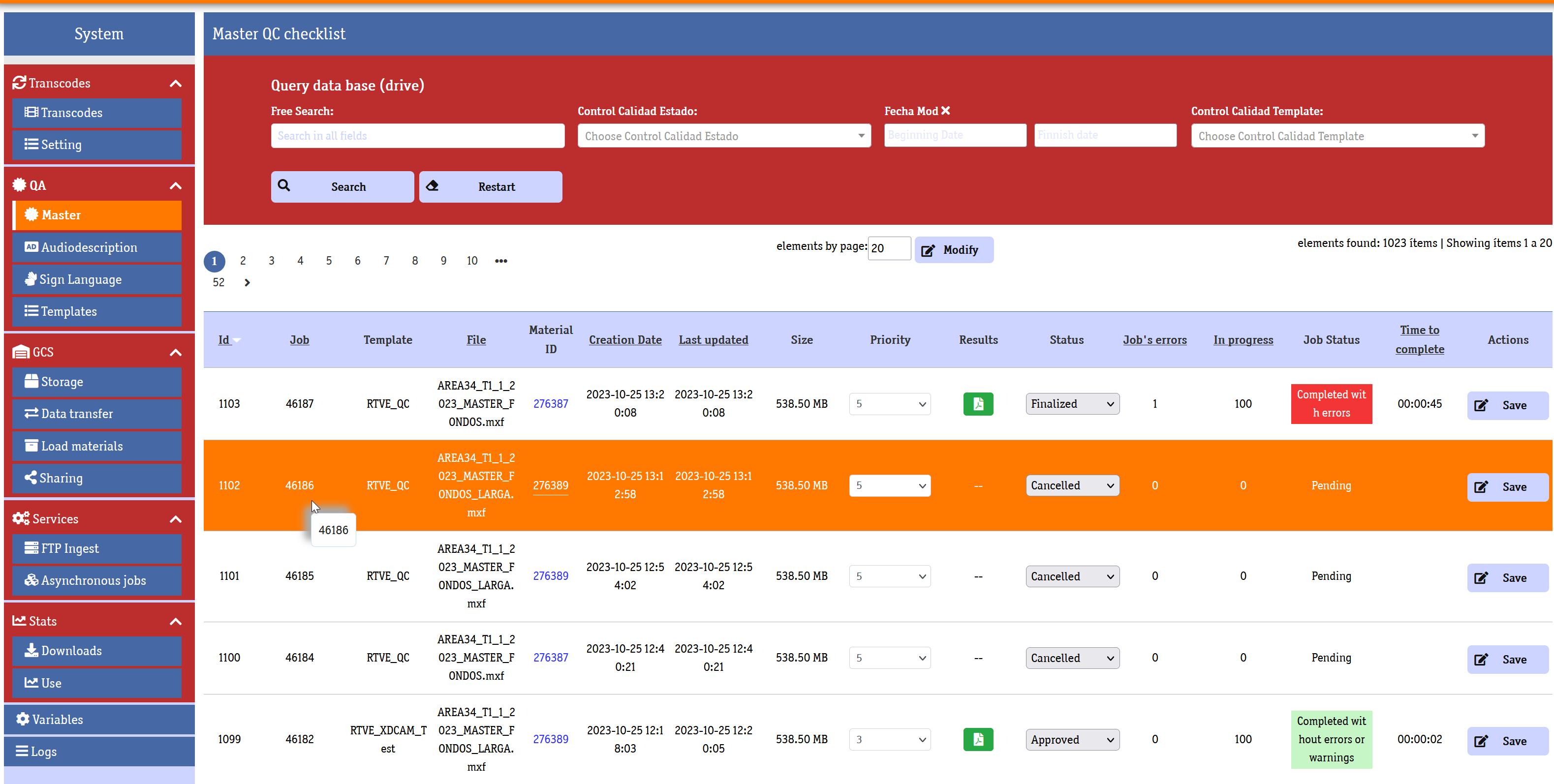
Task: Go to page 5
Action: [329, 261]
